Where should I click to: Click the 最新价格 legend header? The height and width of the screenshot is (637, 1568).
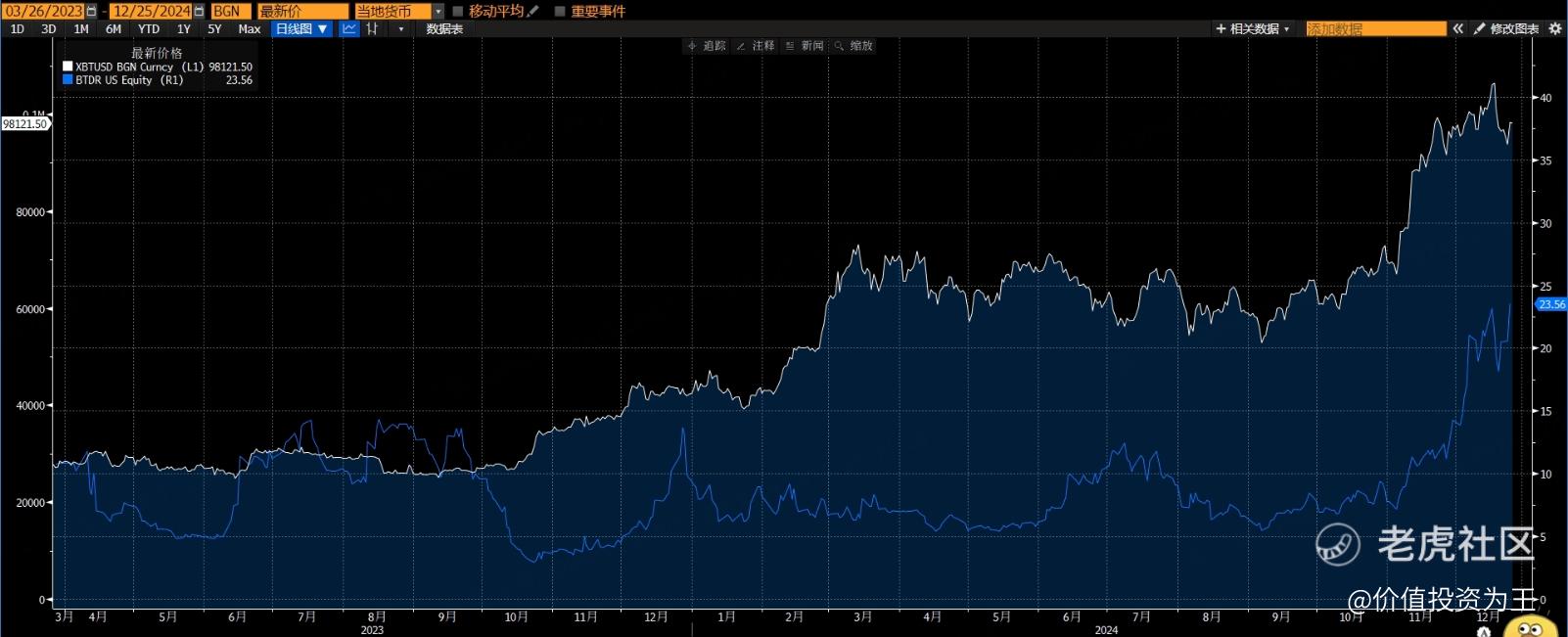coord(157,53)
